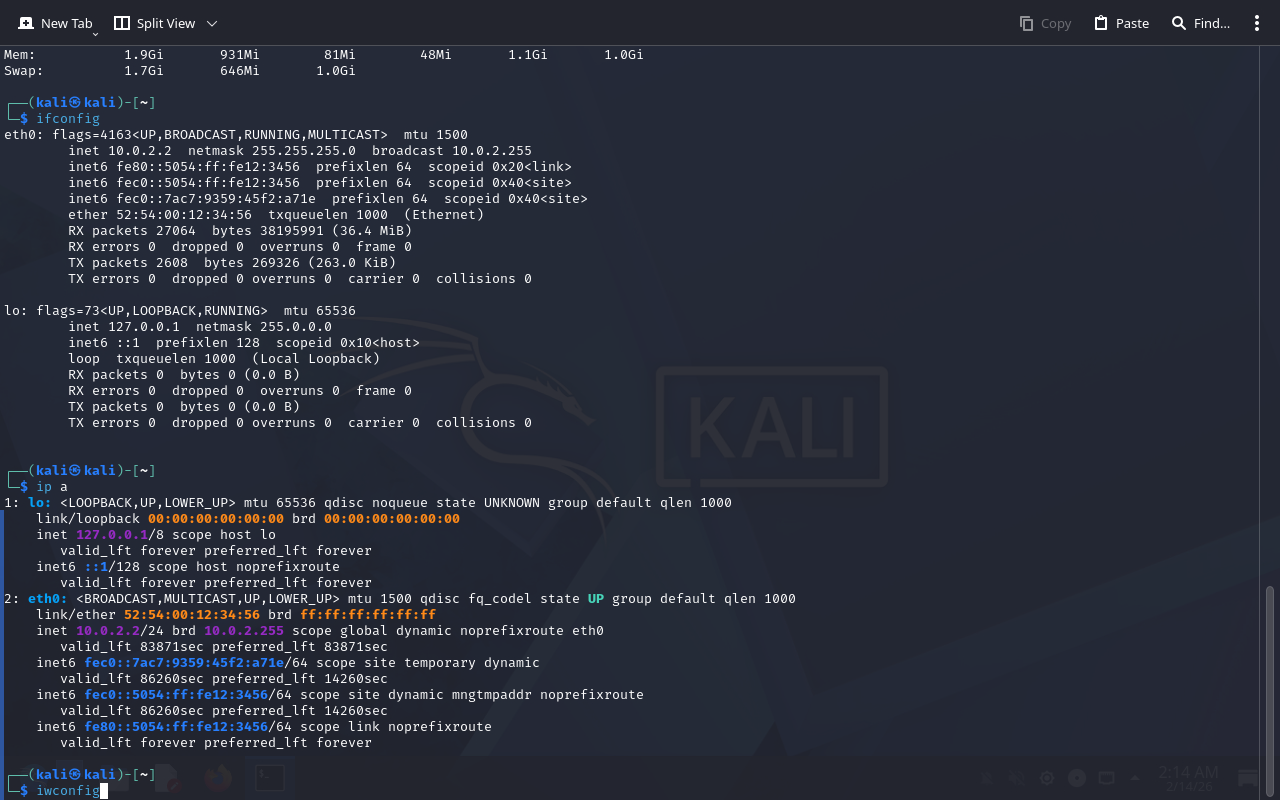The height and width of the screenshot is (800, 1280).
Task: Click the Copy toolbar button
Action: [1045, 23]
